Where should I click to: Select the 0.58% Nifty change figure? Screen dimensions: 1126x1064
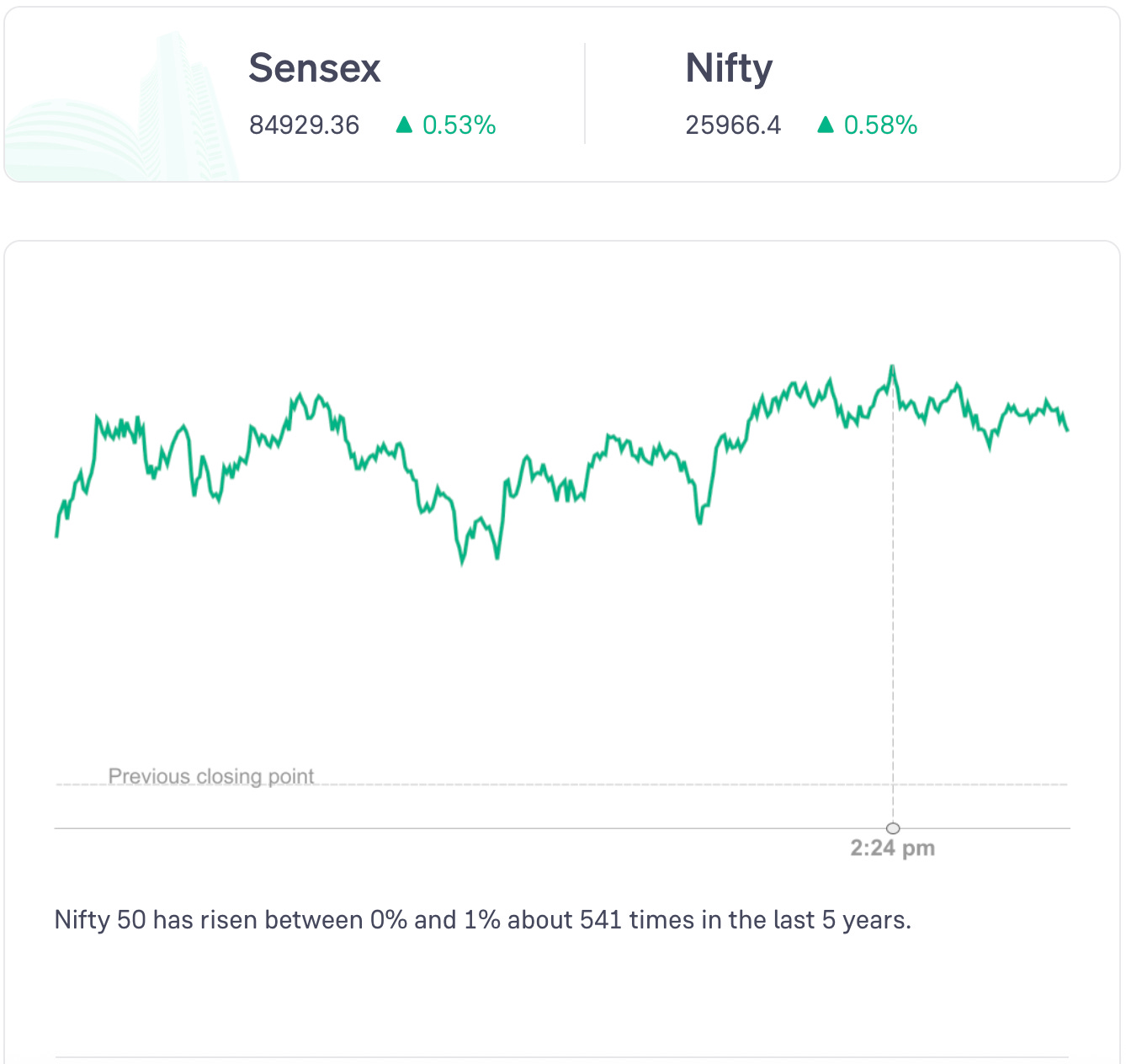pyautogui.click(x=880, y=125)
